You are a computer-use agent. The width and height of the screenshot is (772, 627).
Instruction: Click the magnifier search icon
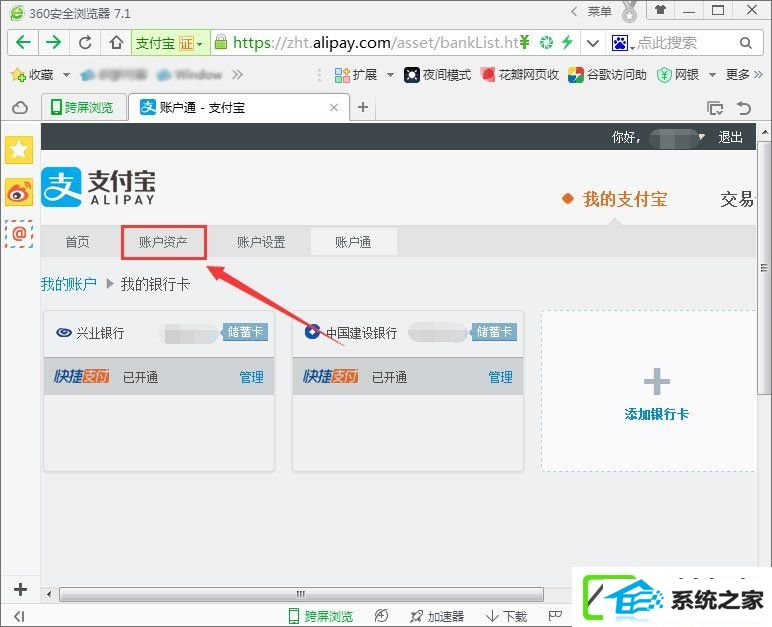pos(746,43)
